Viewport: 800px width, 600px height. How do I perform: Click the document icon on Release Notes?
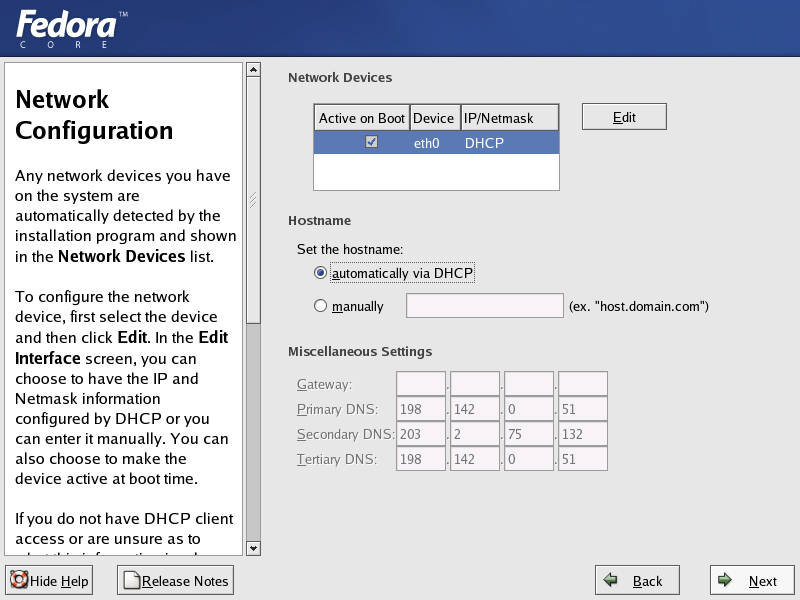pos(132,580)
